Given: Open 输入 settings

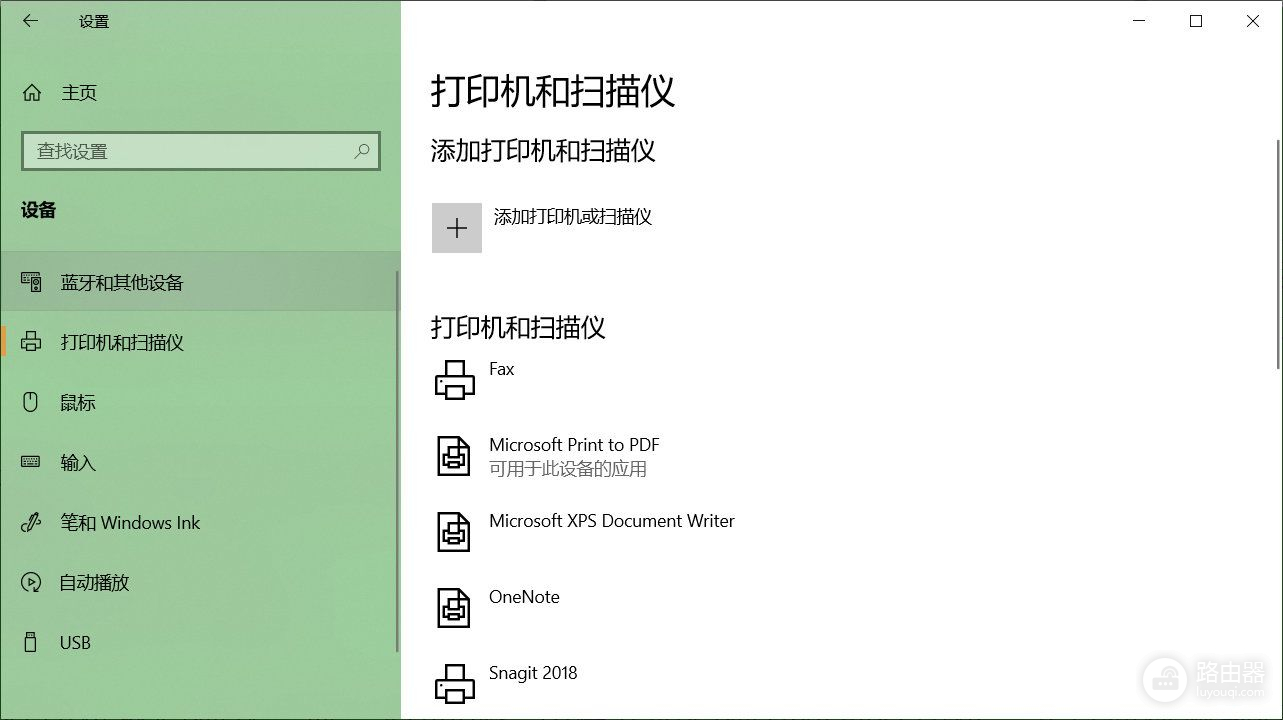Looking at the screenshot, I should click(200, 462).
